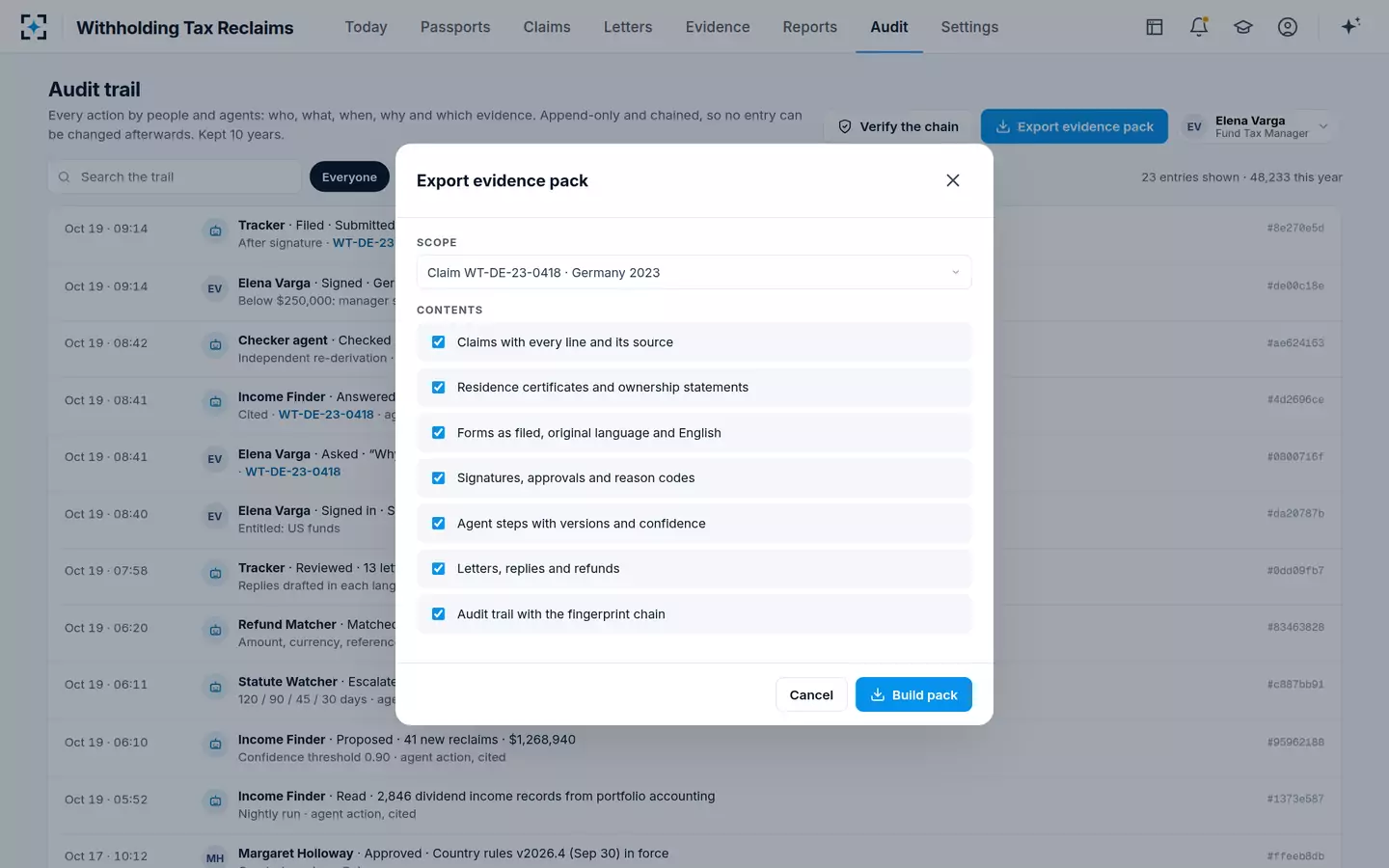The height and width of the screenshot is (868, 1389).
Task: Open the Scope claim dropdown
Action: [x=694, y=273]
